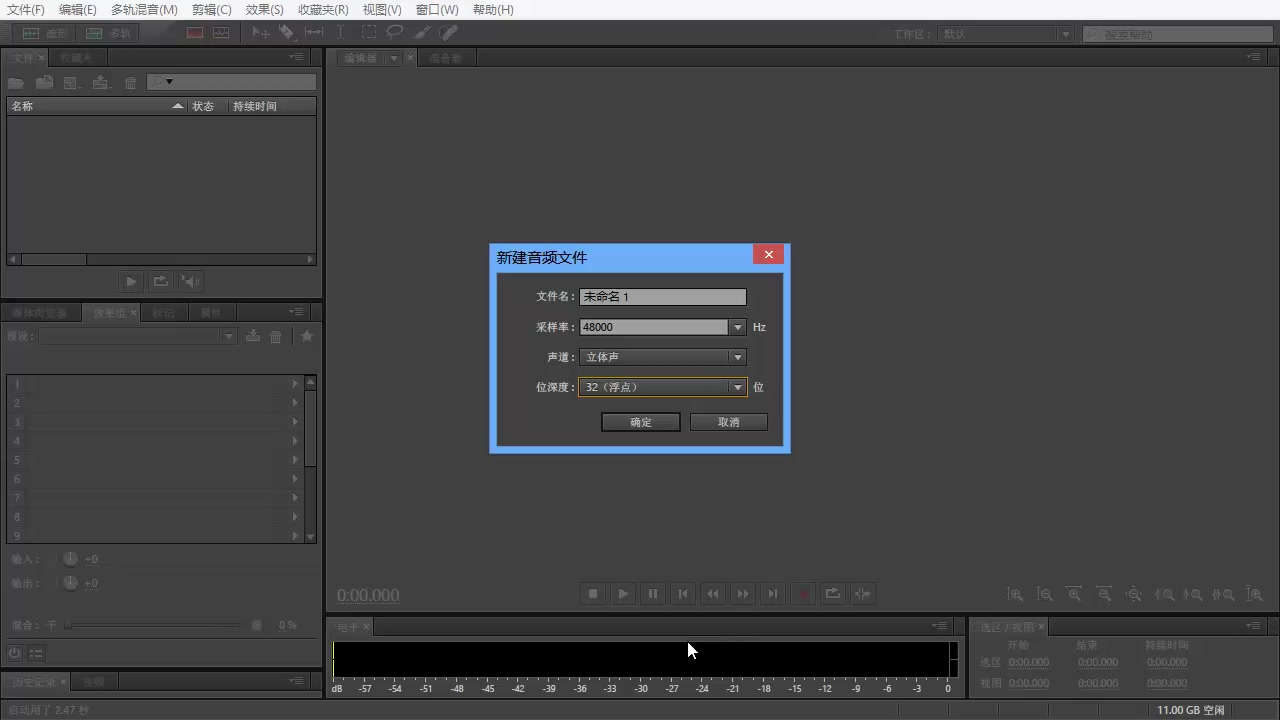Click the play preview button in 文件 panel
The image size is (1280, 720).
pos(130,282)
